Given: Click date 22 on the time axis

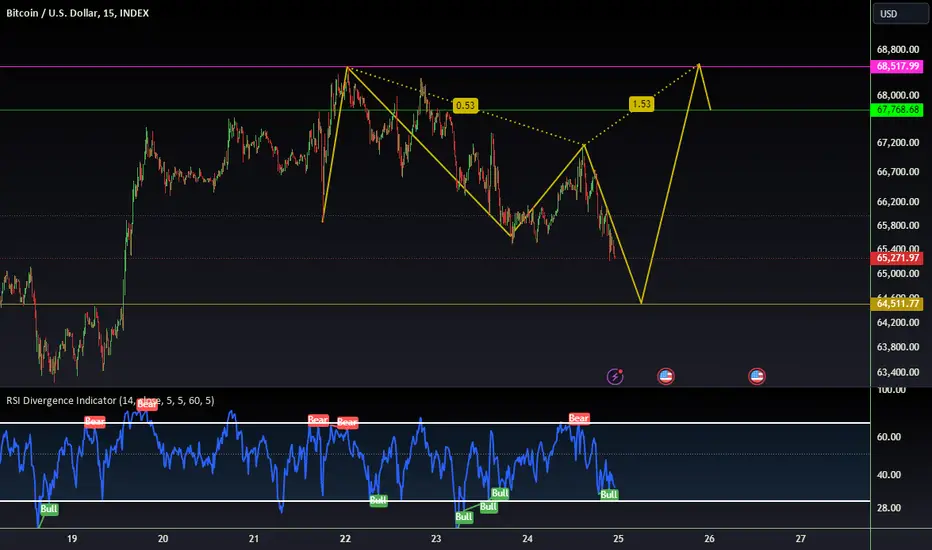Looking at the screenshot, I should coord(345,539).
